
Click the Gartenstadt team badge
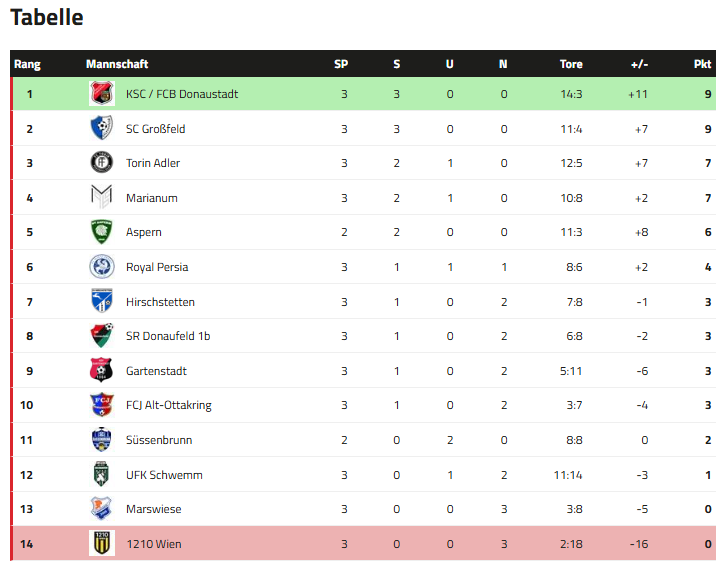tap(102, 371)
